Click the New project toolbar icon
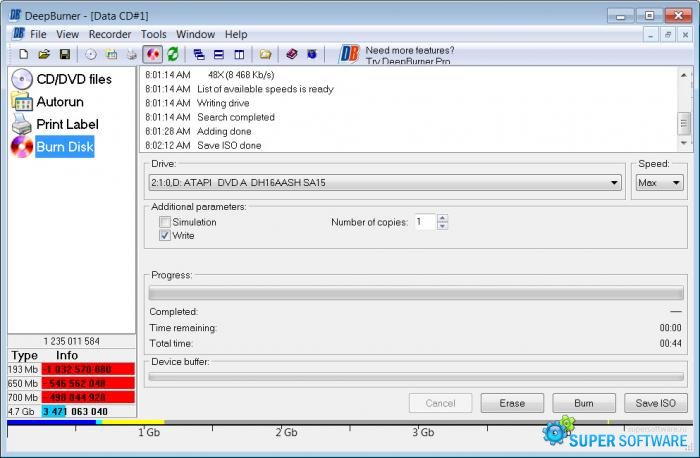 (23, 54)
